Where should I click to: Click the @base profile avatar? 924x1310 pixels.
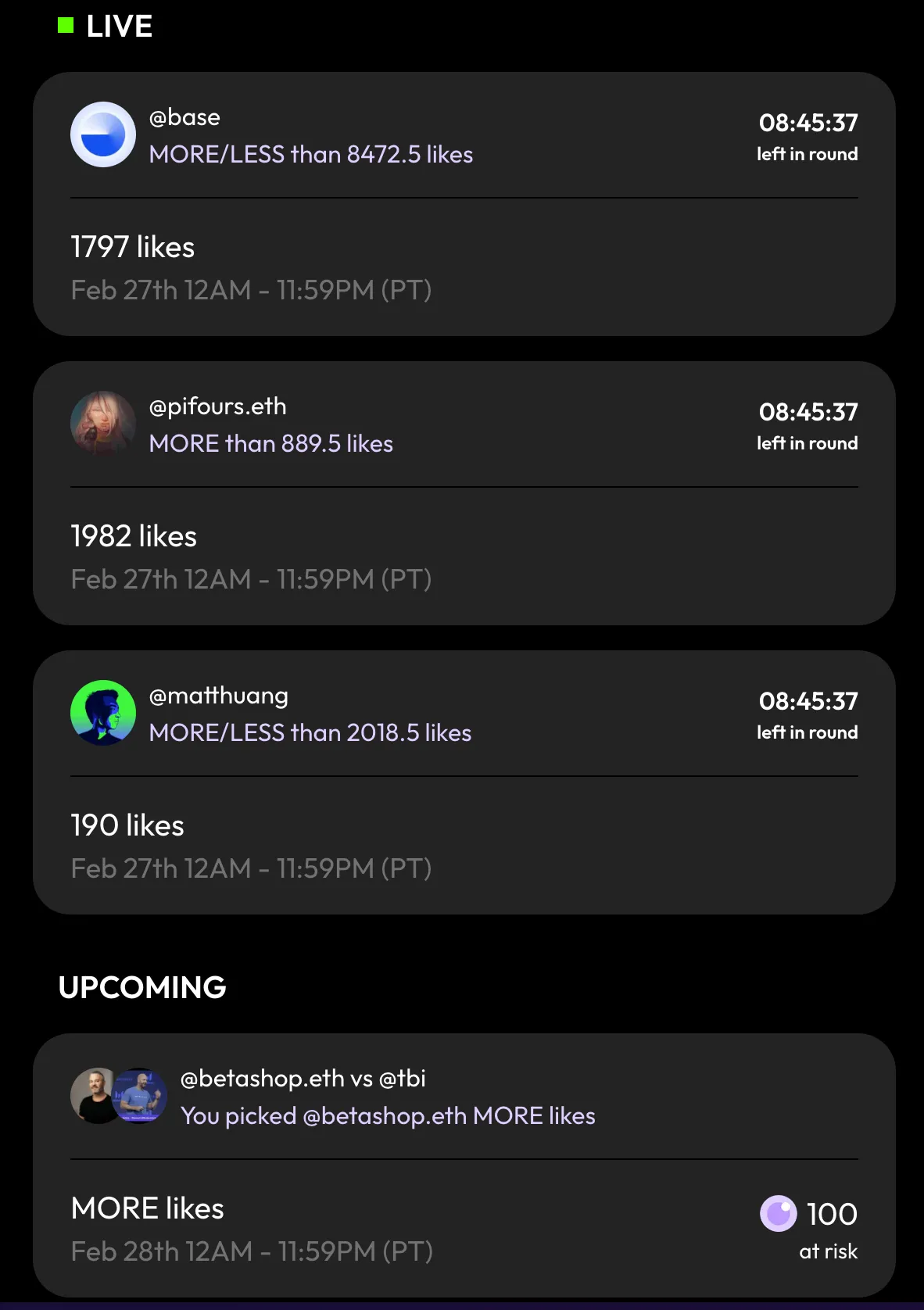click(x=103, y=134)
